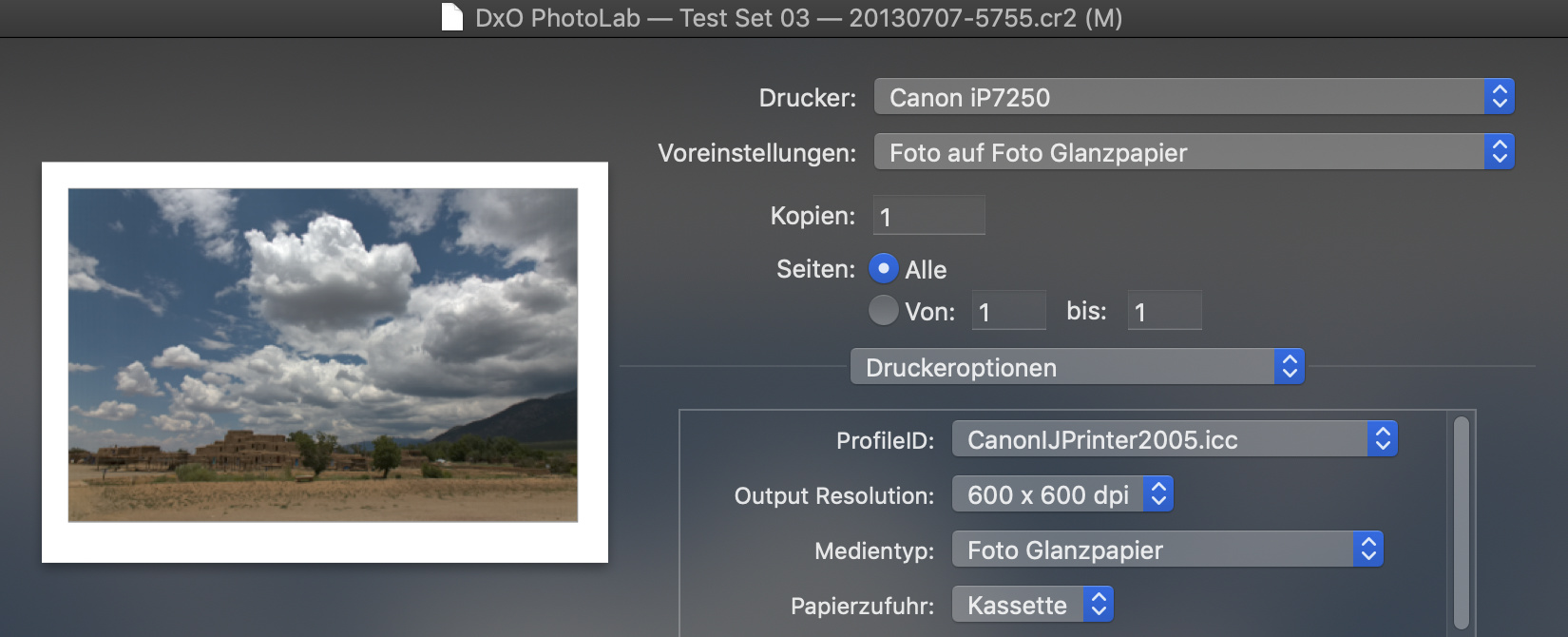Click the Medientyp dropdown arrow icon
Viewport: 1568px width, 637px height.
(1368, 550)
